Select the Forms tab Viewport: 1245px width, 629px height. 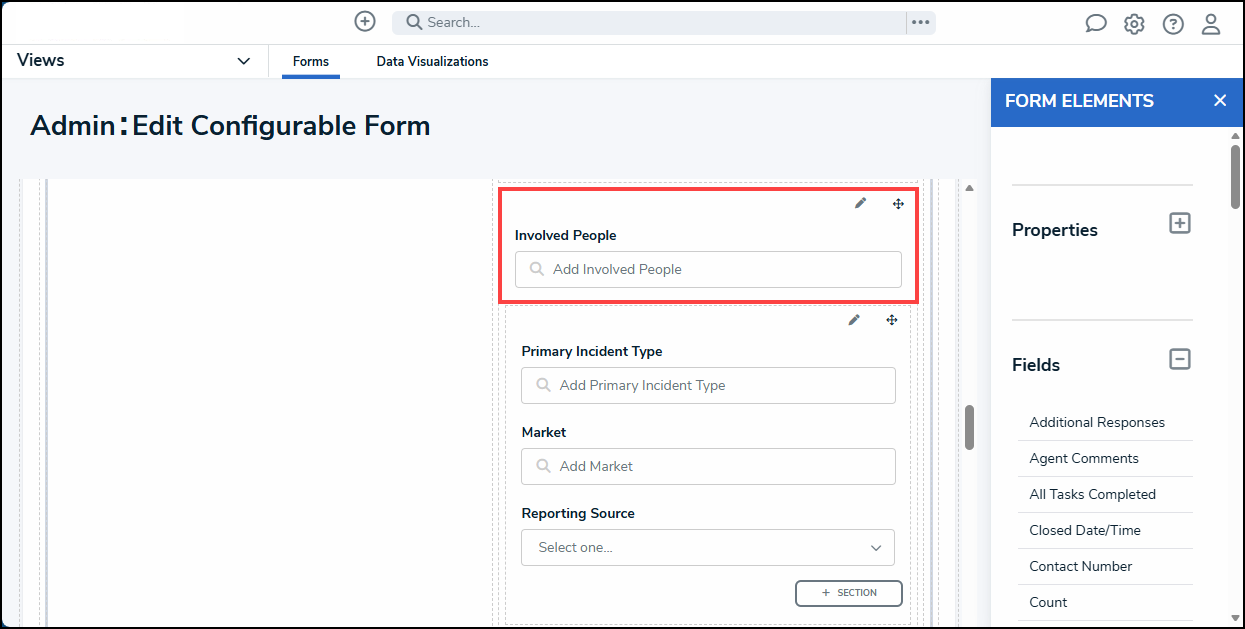pyautogui.click(x=311, y=62)
